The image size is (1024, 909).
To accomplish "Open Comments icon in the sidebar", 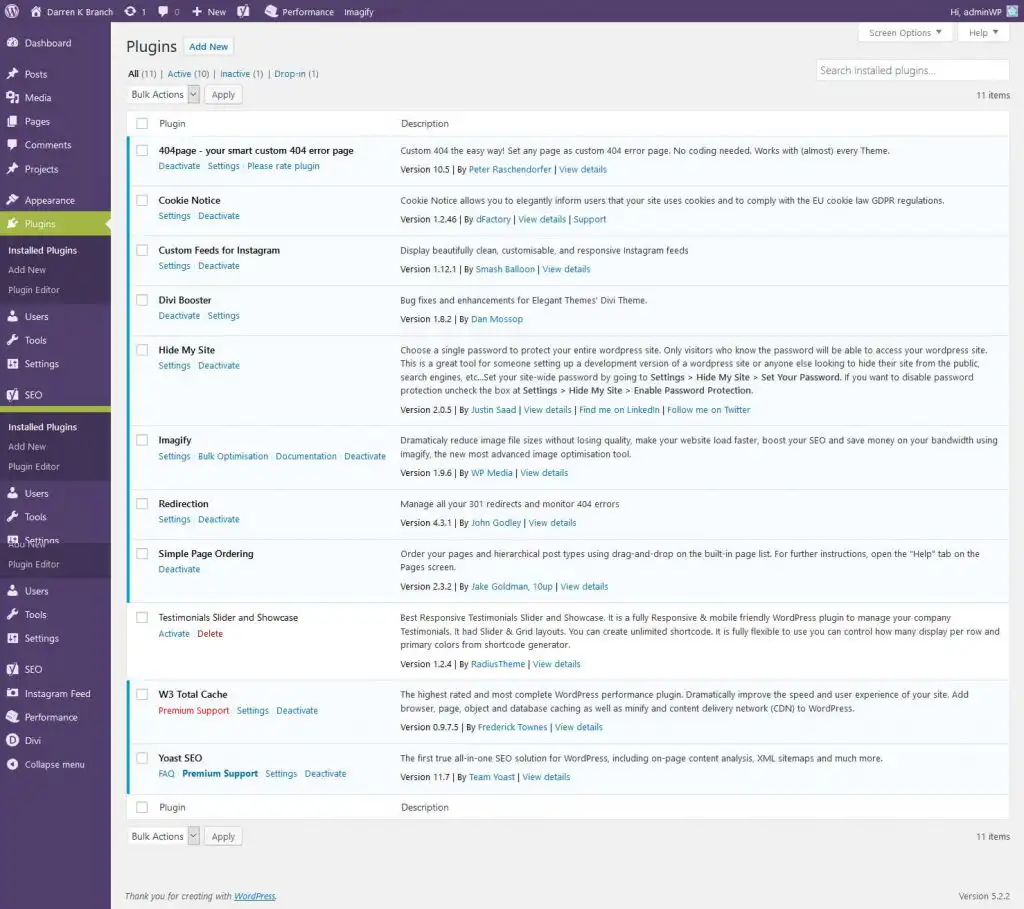I will point(12,145).
